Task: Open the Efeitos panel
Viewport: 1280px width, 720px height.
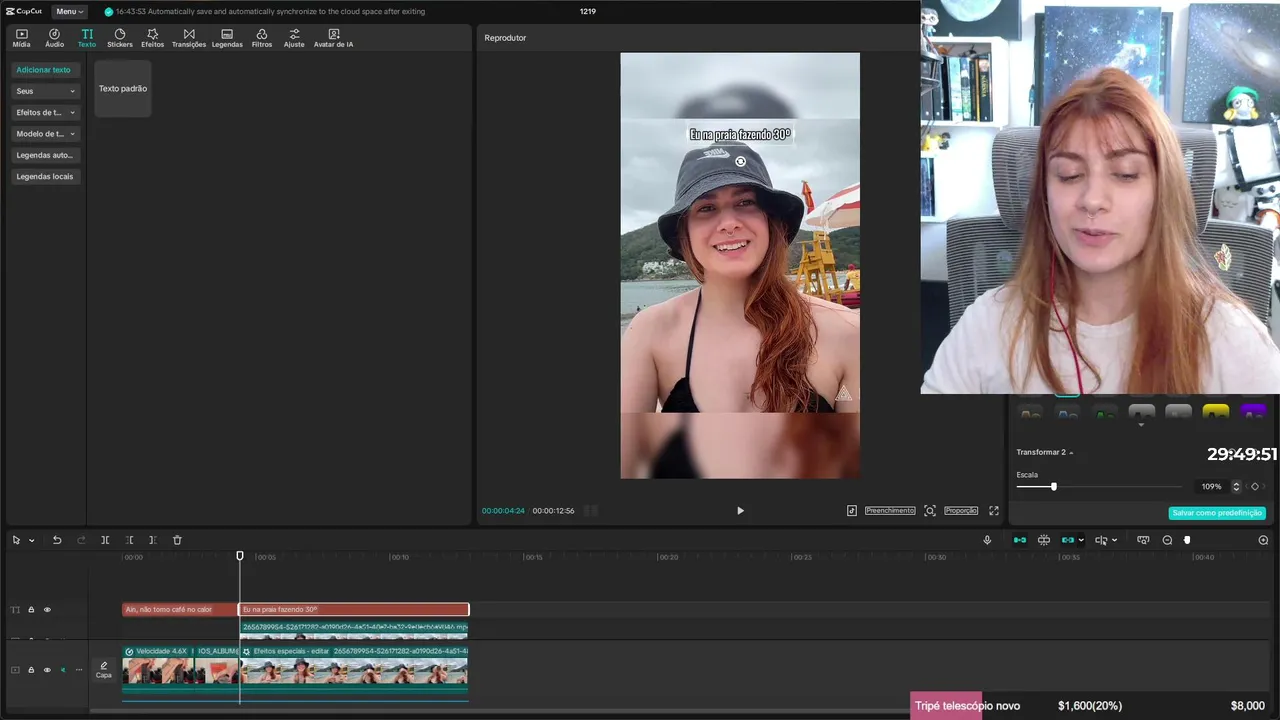Action: coord(153,38)
